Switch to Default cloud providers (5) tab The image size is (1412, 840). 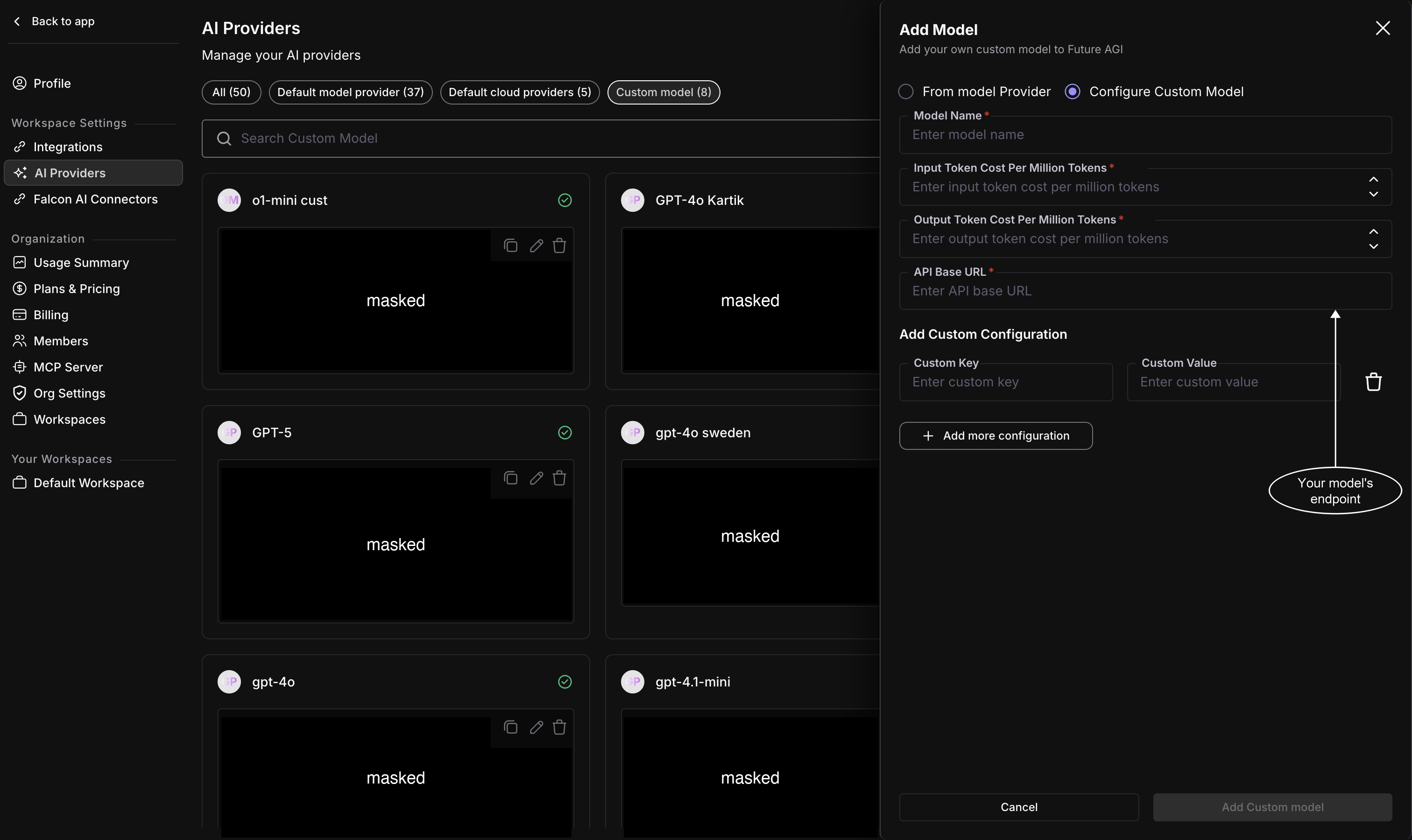(519, 92)
